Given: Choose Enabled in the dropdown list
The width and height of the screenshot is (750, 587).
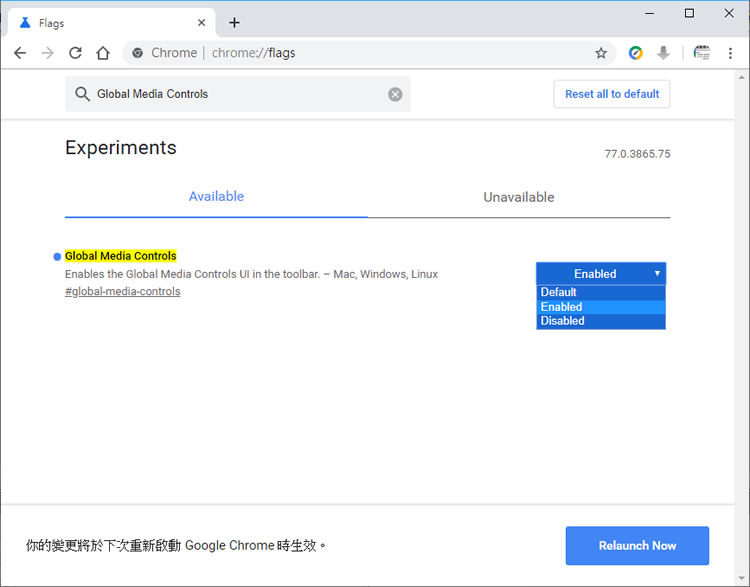Looking at the screenshot, I should pos(601,307).
